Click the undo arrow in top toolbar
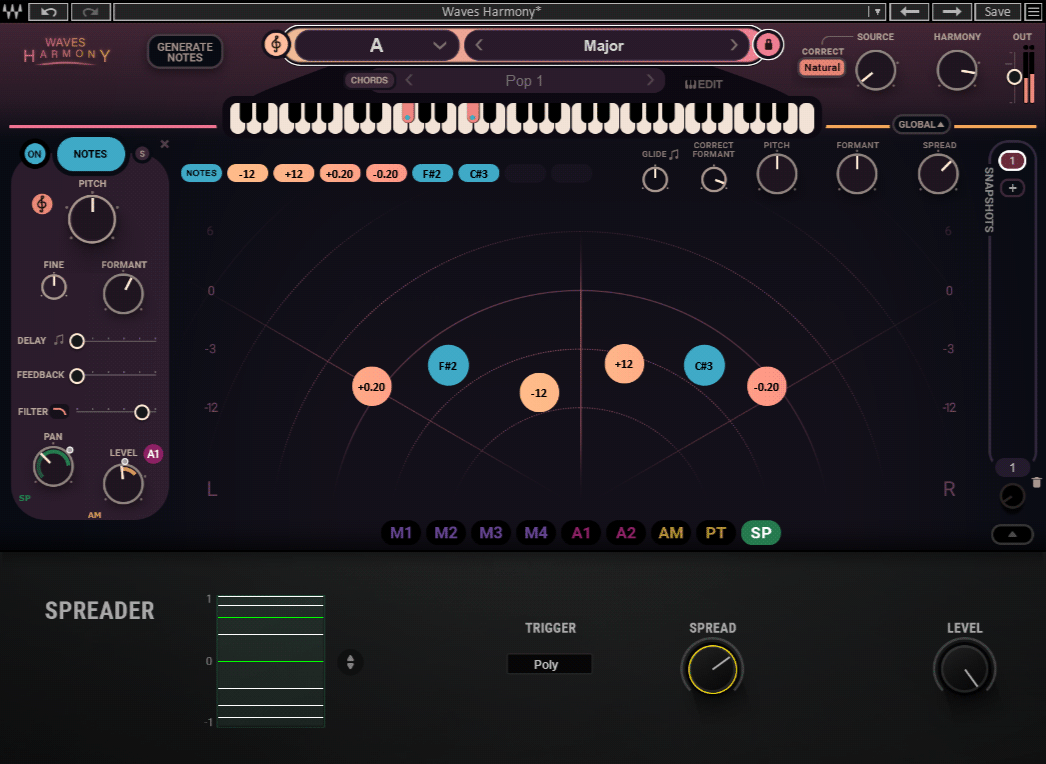 (49, 11)
